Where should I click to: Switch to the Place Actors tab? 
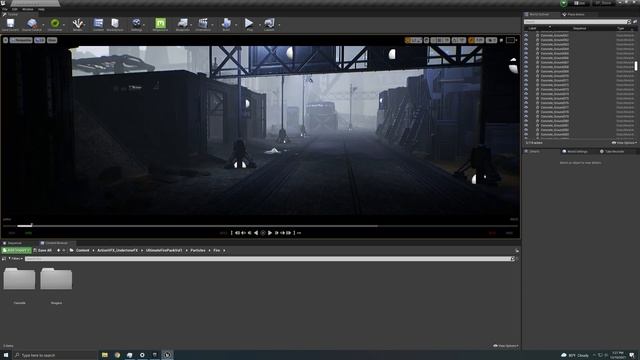pyautogui.click(x=576, y=14)
